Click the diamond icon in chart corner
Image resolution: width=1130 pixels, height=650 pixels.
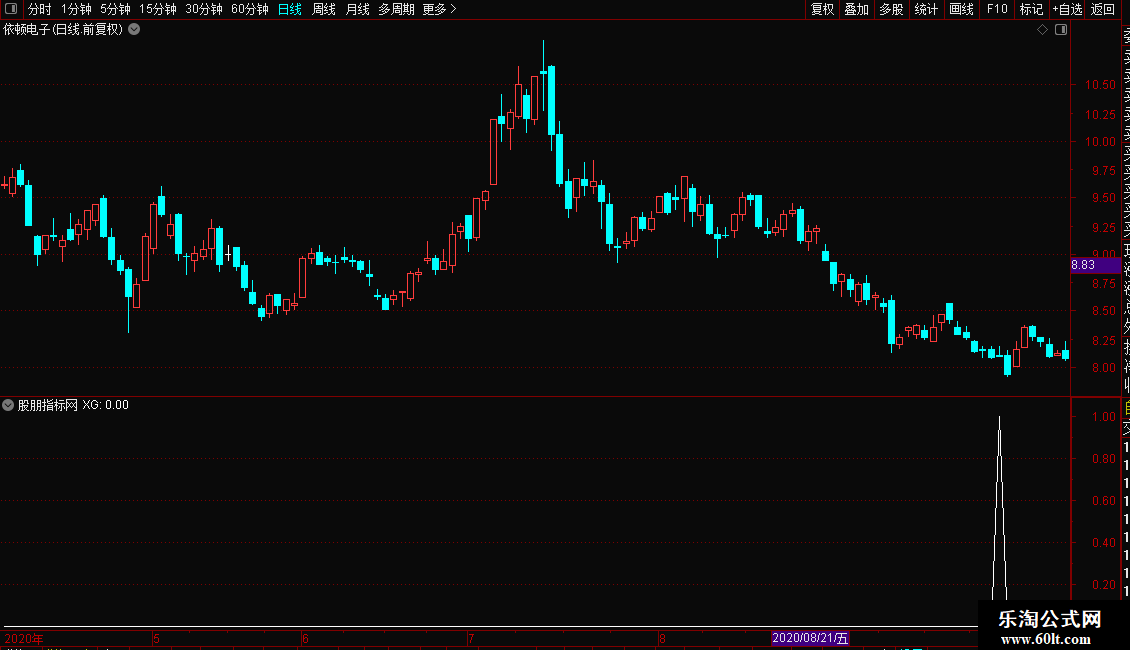point(1042,30)
